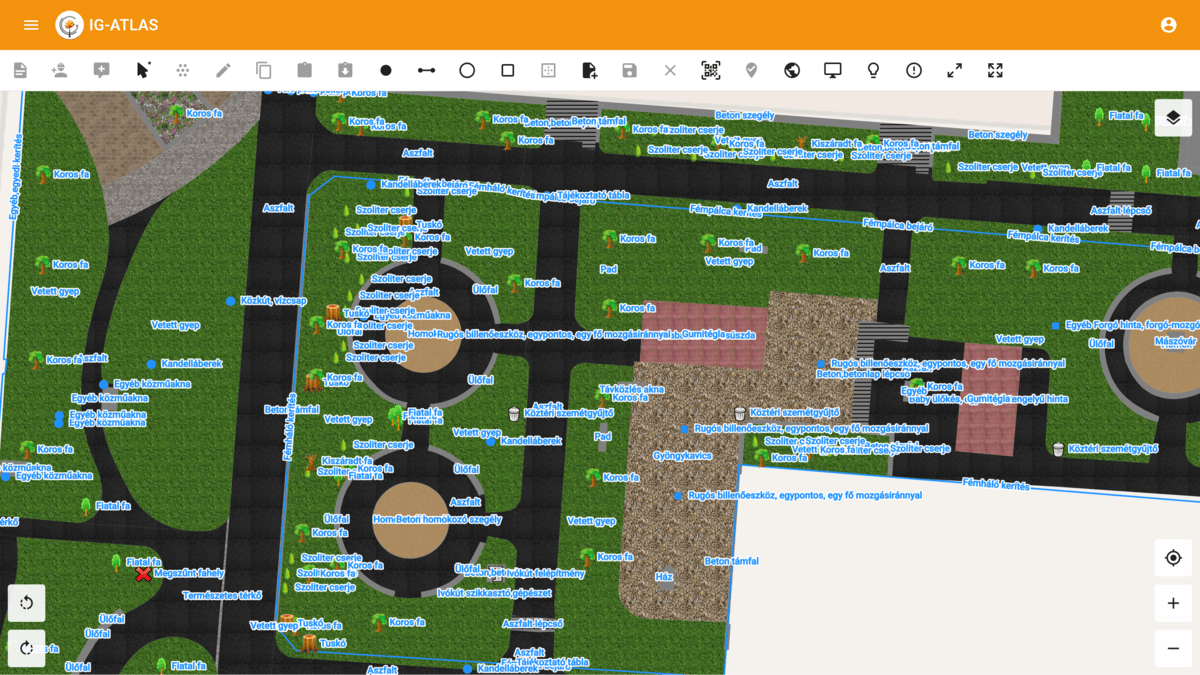Open the QR code scanner
This screenshot has height=675, width=1200.
coord(710,71)
